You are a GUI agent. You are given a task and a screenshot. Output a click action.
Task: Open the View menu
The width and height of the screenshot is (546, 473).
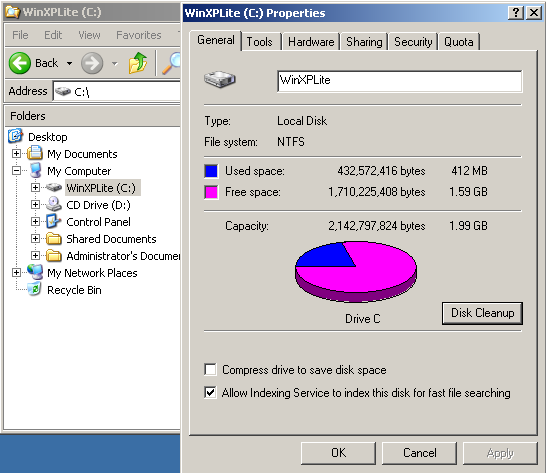[x=89, y=35]
